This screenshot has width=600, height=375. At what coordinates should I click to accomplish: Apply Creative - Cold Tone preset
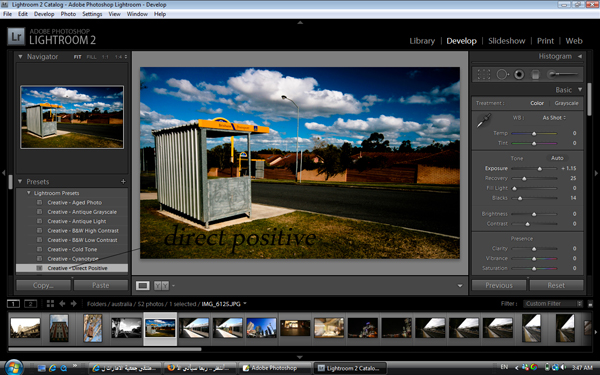click(x=72, y=249)
